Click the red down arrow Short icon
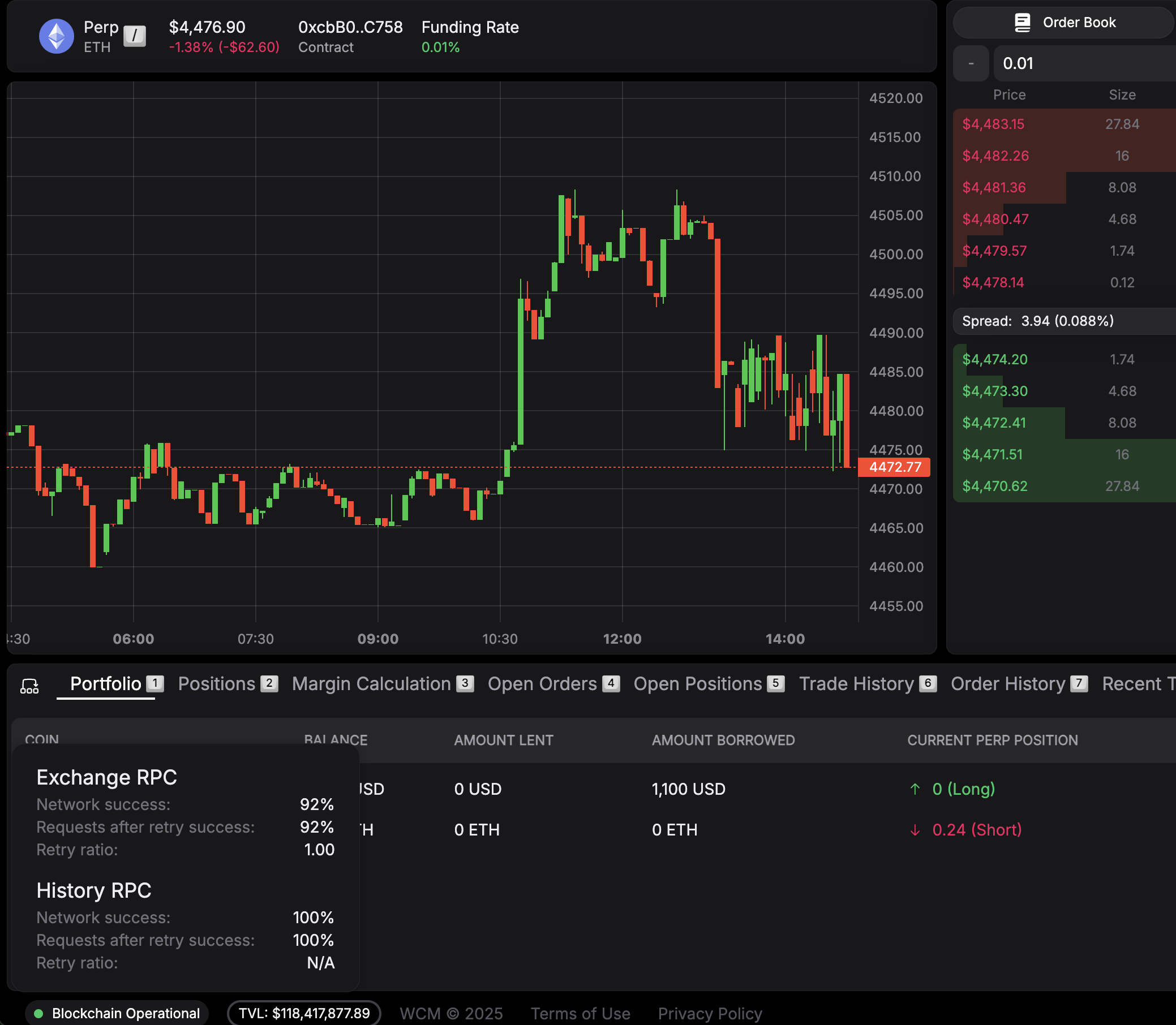 (915, 830)
